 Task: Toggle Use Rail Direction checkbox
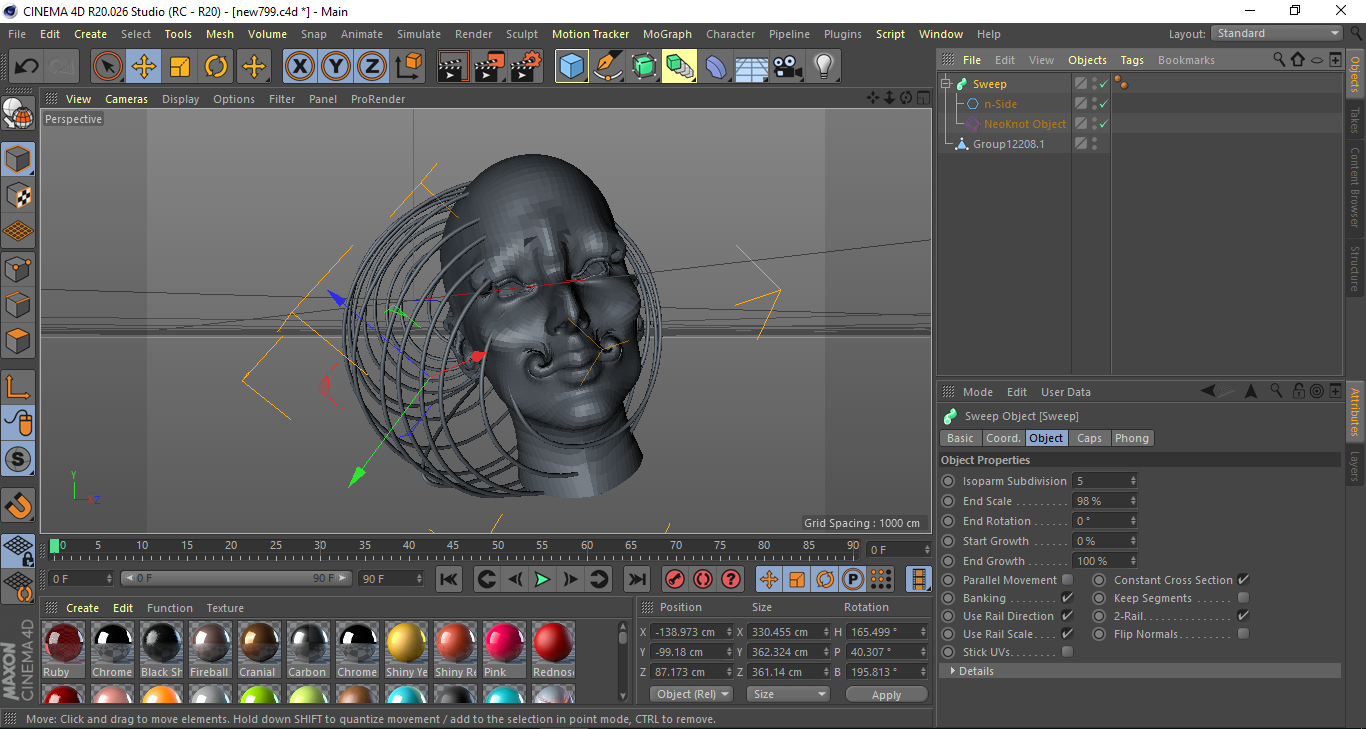pyautogui.click(x=1067, y=616)
